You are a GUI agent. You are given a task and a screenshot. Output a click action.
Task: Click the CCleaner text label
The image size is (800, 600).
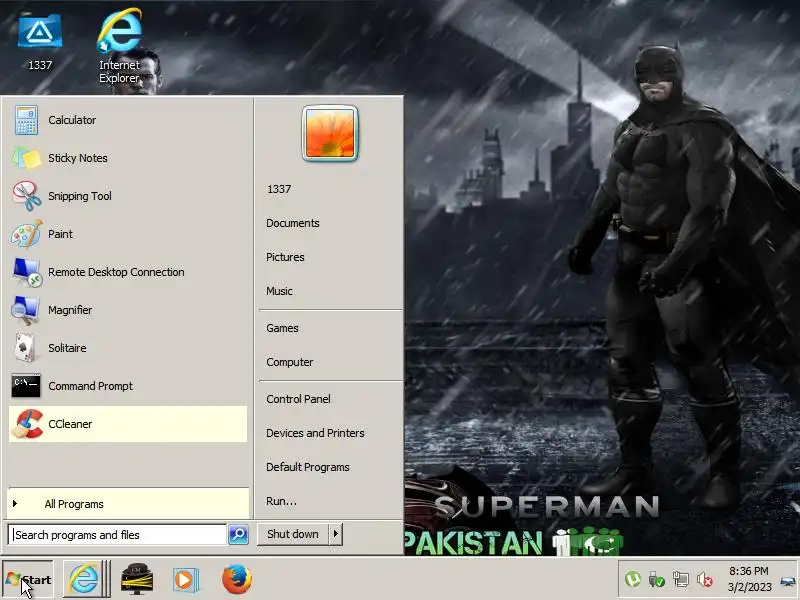tap(70, 424)
